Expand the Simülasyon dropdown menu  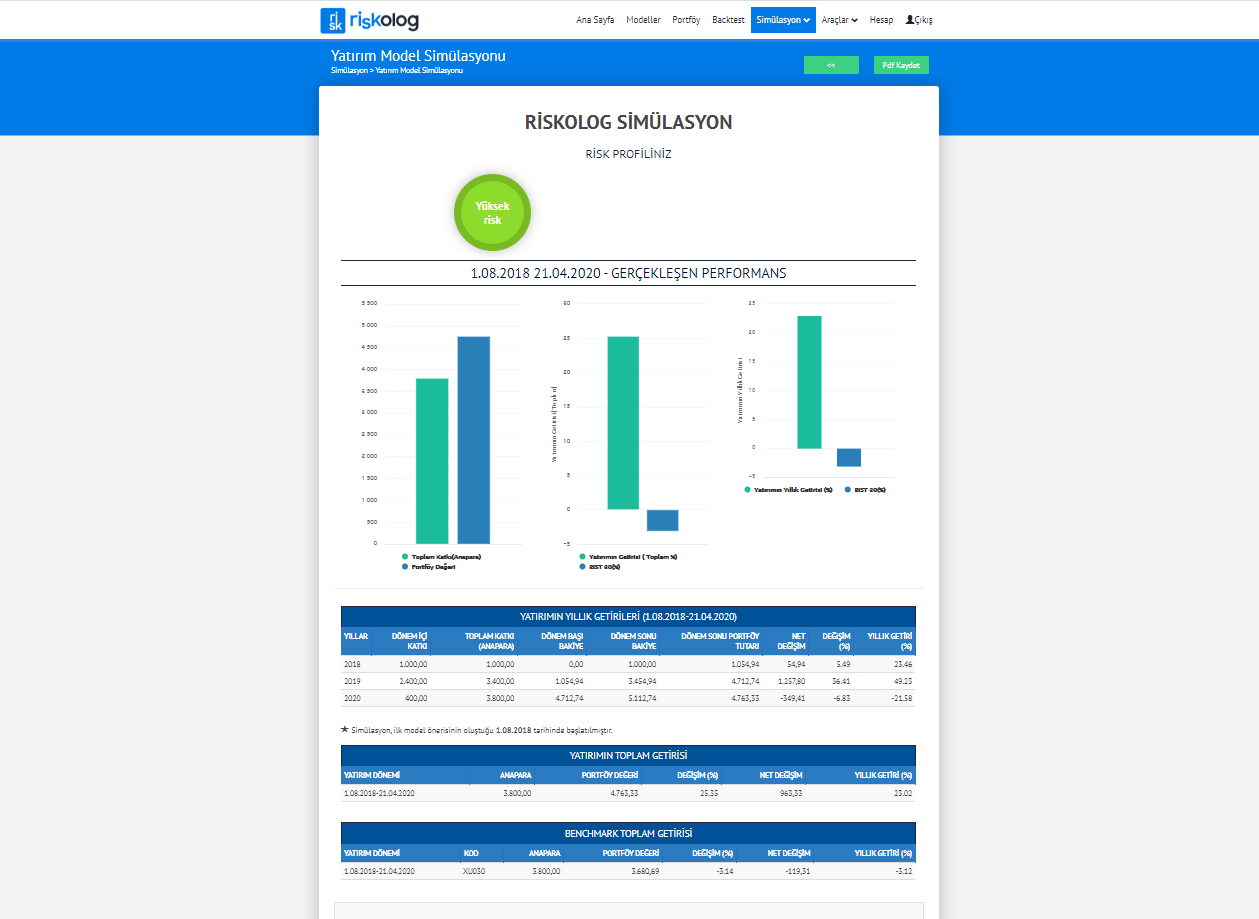783,20
